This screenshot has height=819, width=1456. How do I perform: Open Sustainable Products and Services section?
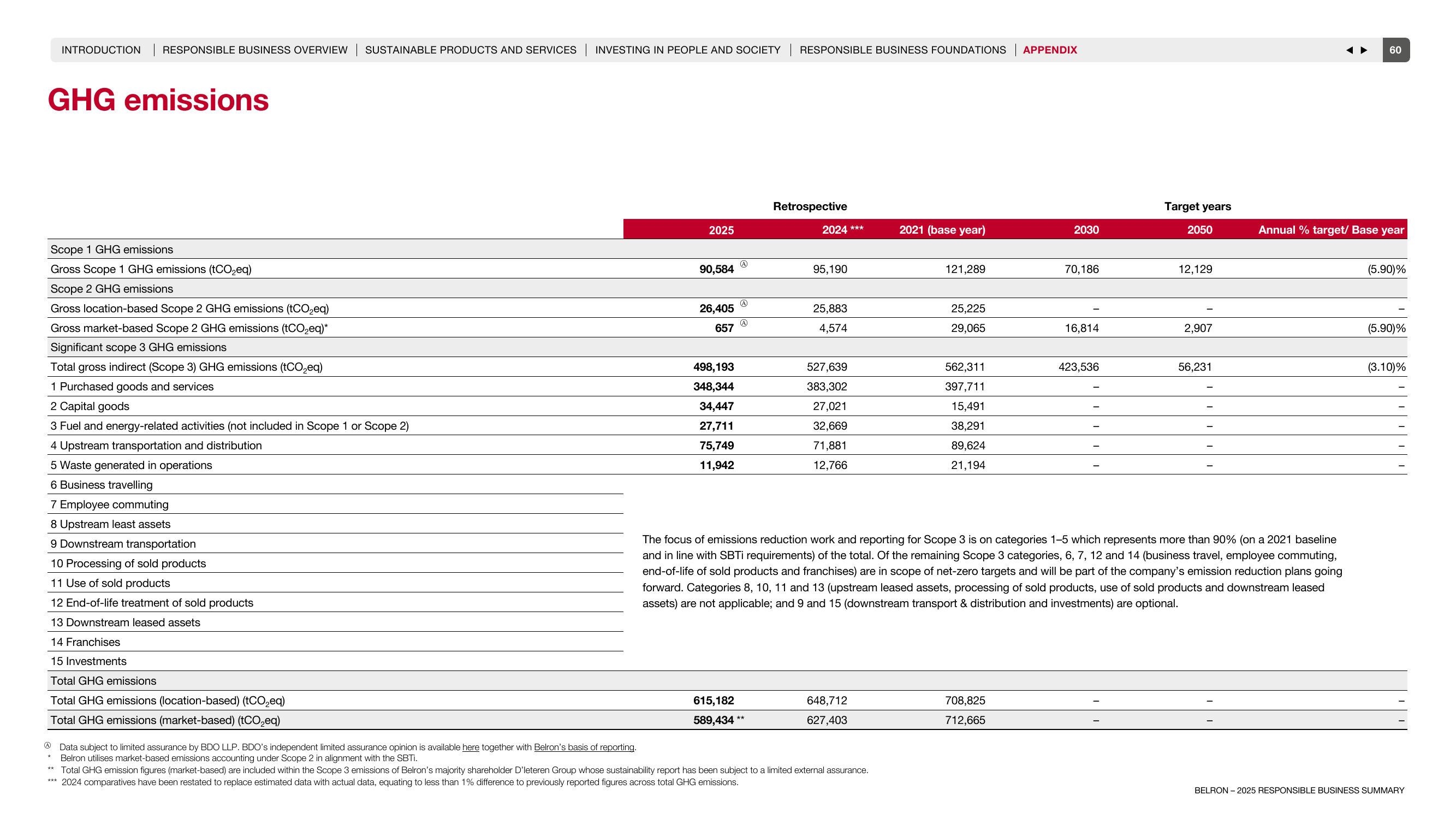[x=471, y=50]
